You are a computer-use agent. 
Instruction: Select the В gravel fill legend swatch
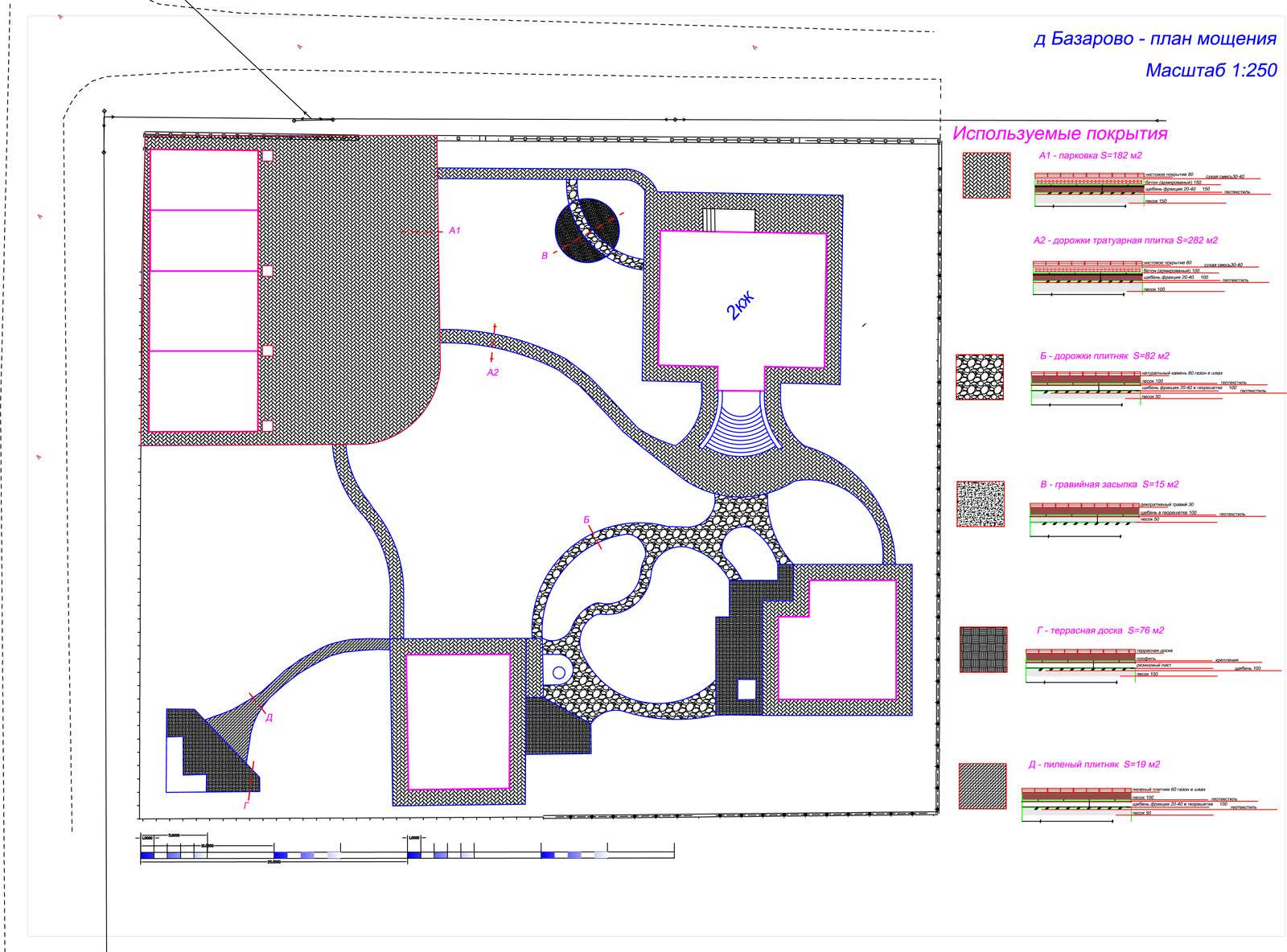[980, 504]
